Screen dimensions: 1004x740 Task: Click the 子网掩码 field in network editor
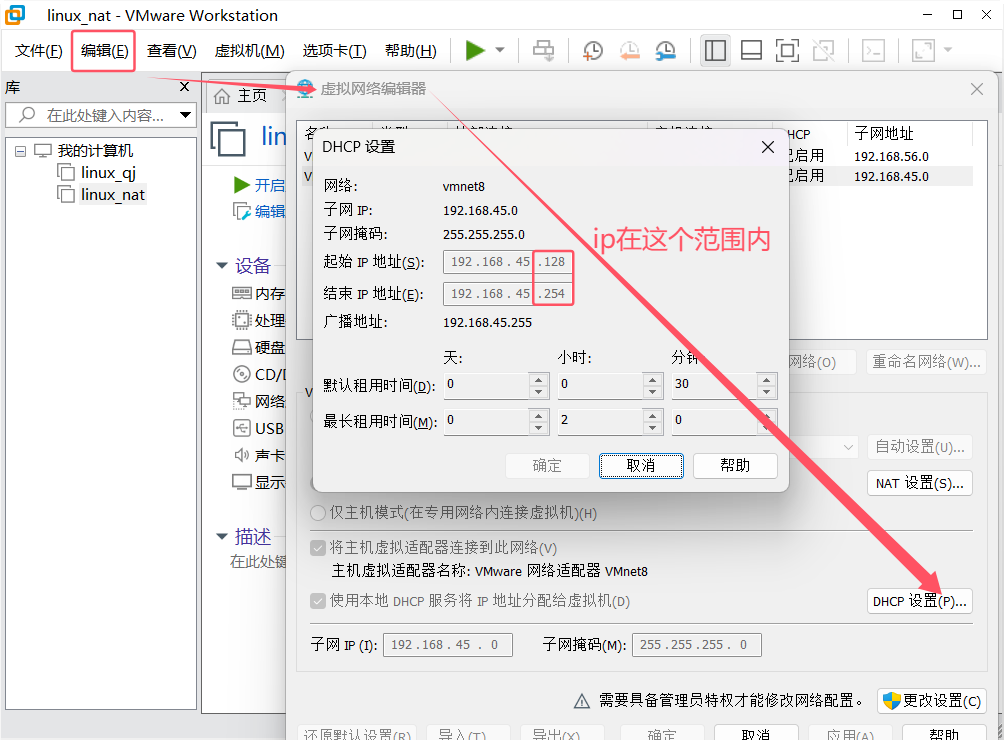click(697, 645)
